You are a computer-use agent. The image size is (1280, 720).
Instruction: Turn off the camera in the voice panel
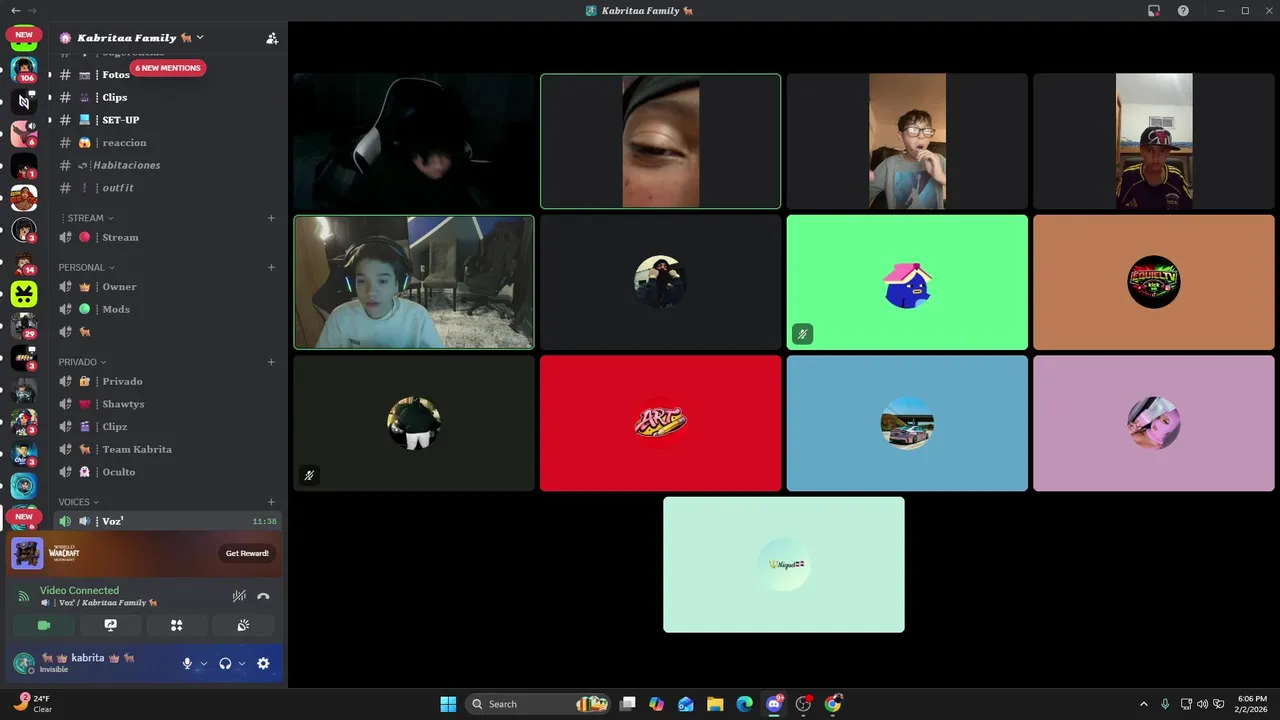click(44, 625)
